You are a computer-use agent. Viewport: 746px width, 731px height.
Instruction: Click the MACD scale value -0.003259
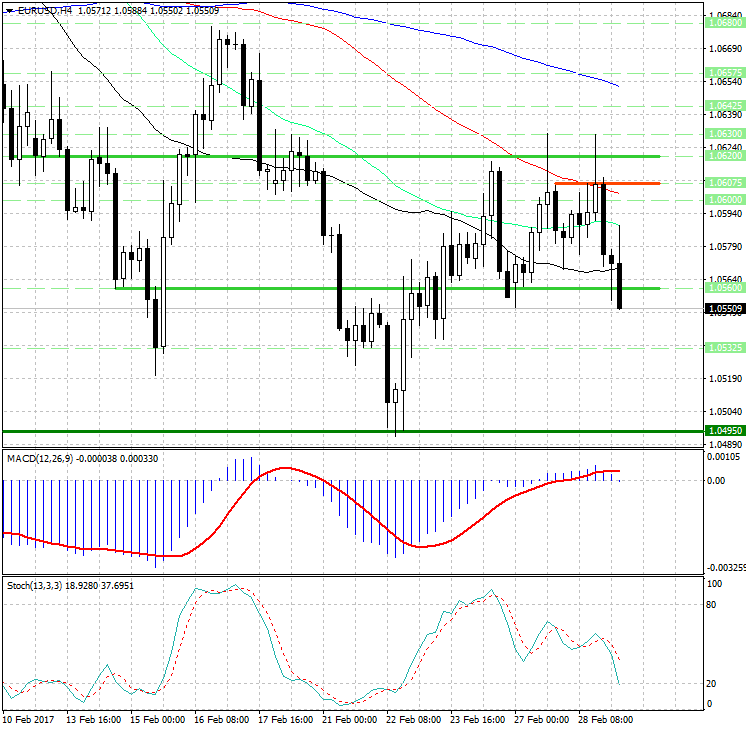[x=726, y=568]
